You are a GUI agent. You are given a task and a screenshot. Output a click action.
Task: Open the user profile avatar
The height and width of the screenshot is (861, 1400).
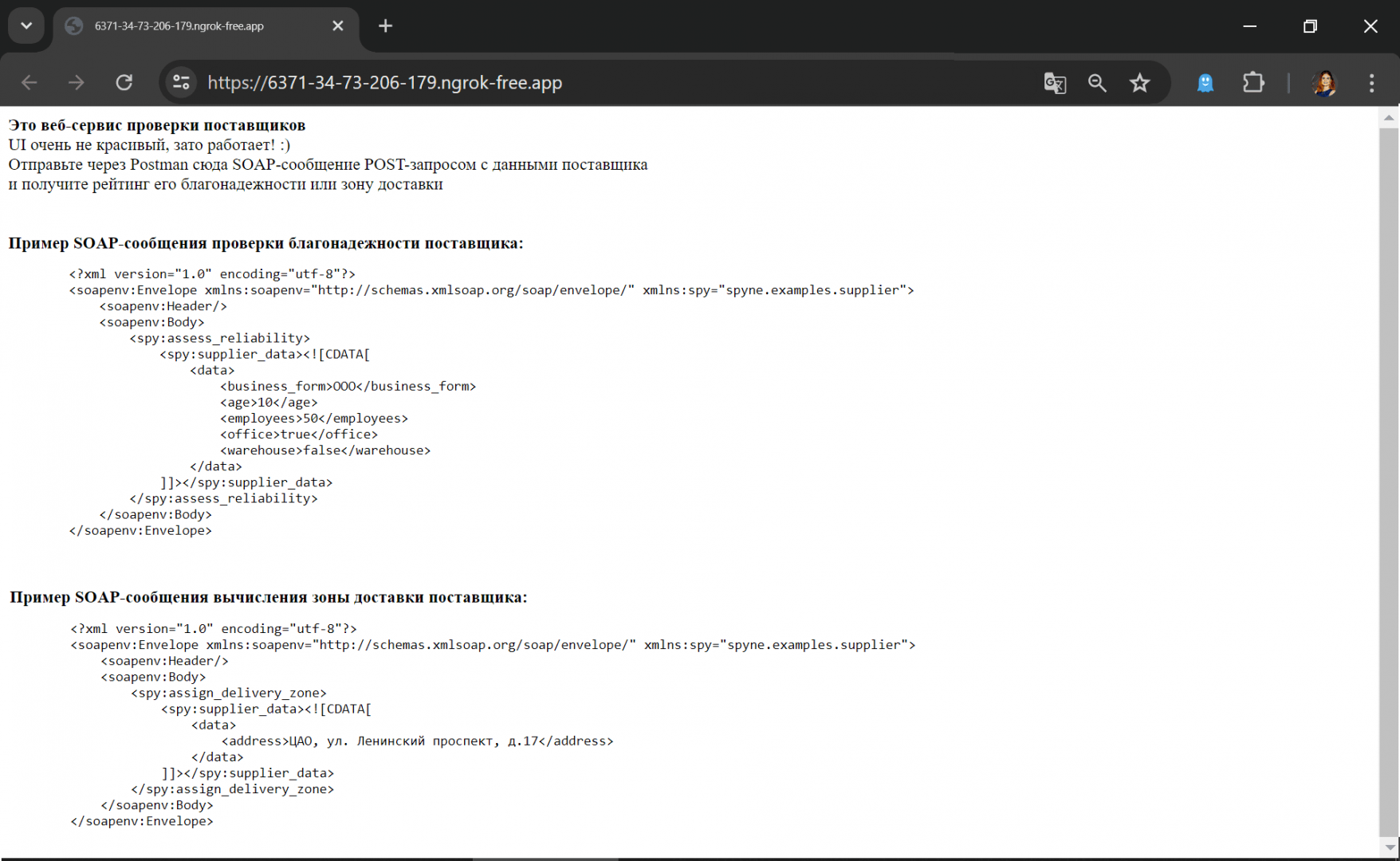[x=1324, y=83]
